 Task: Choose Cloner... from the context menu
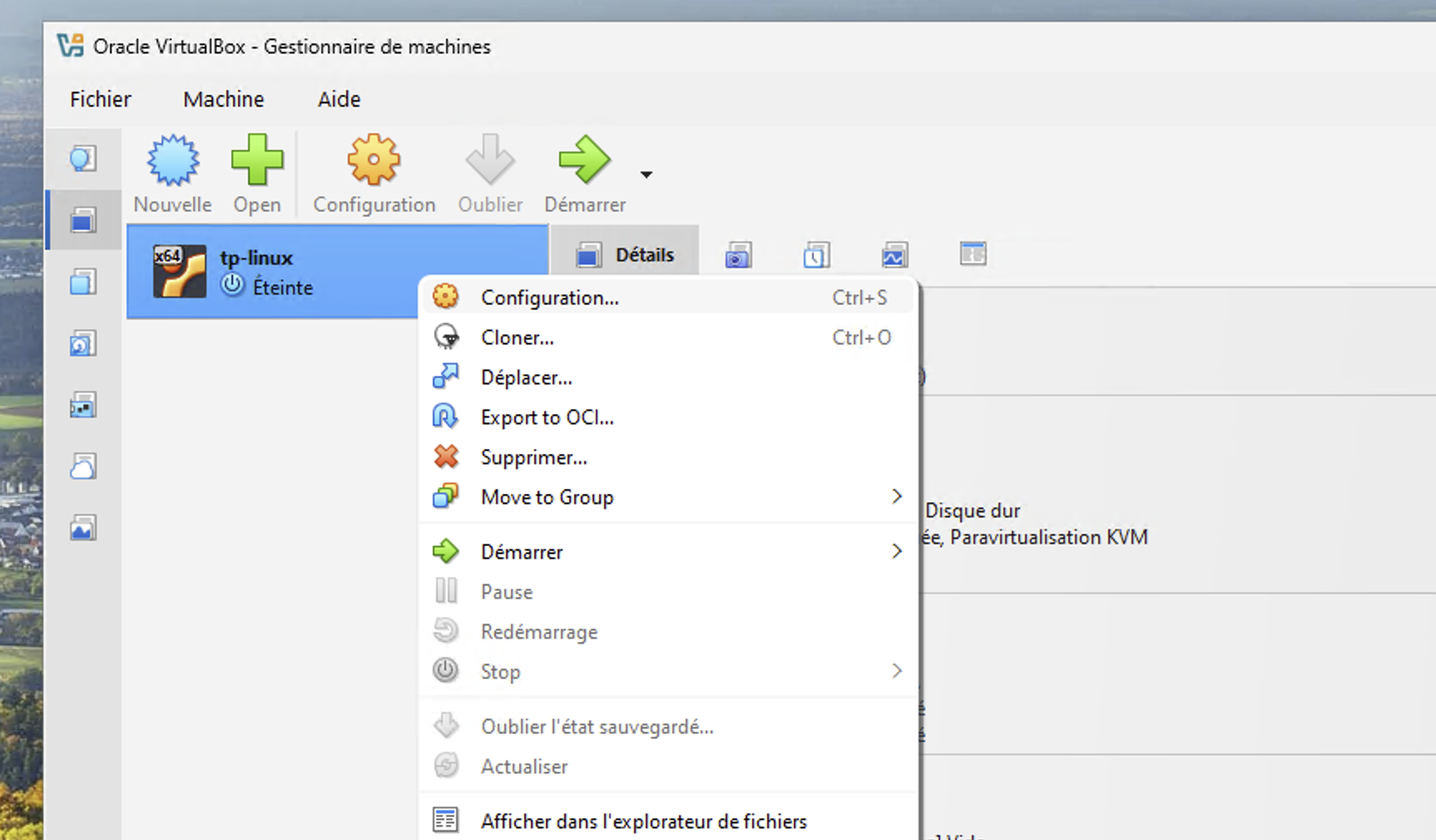click(x=517, y=338)
